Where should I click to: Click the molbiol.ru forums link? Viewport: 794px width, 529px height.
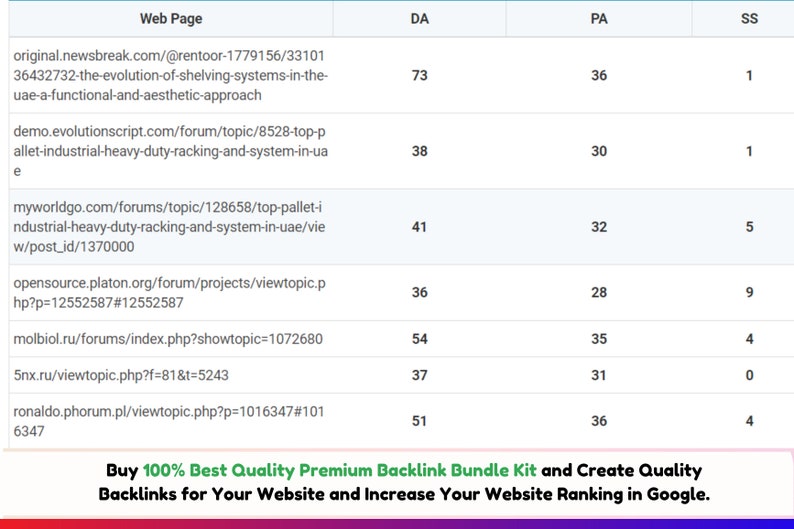click(168, 339)
